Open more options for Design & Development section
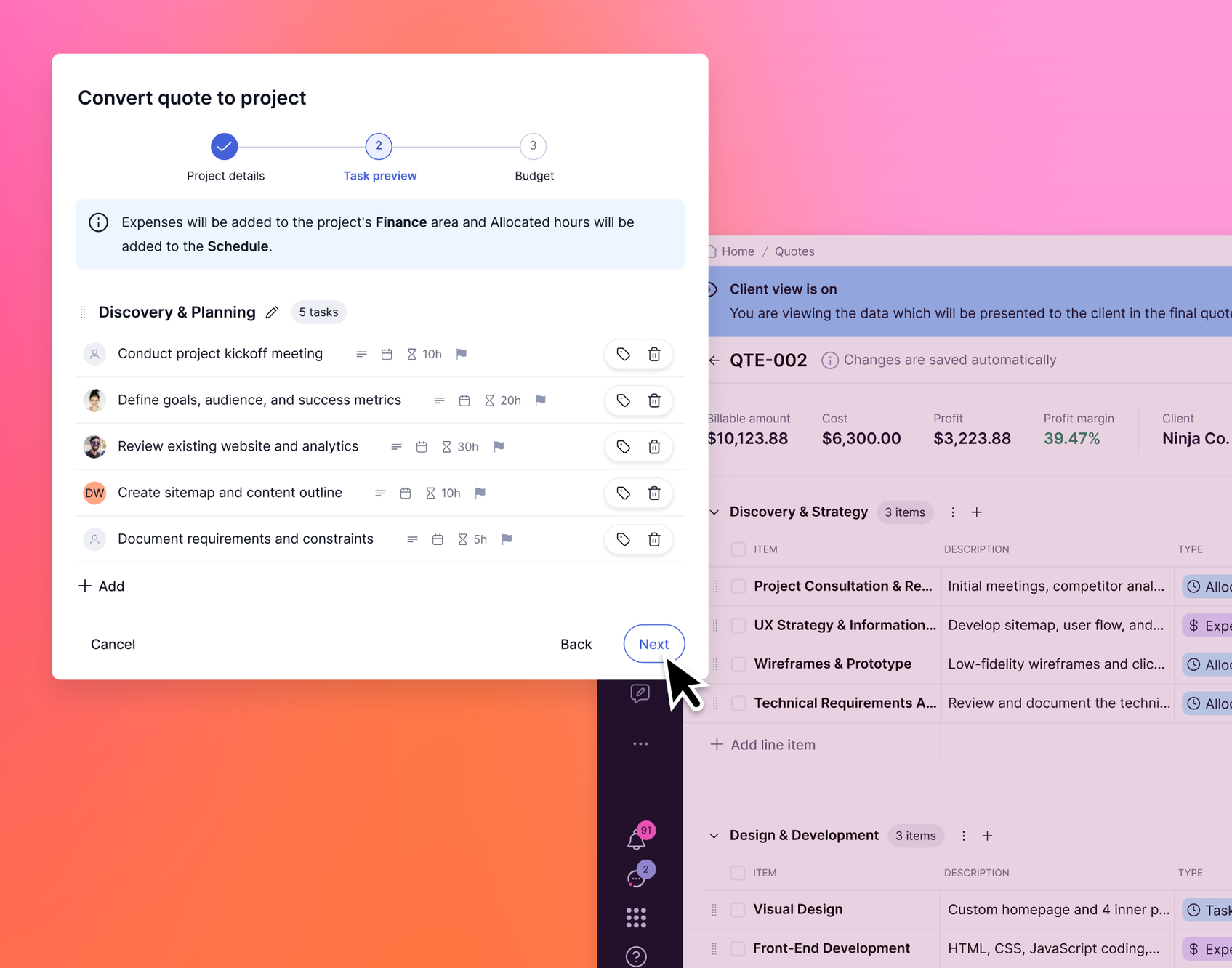 [x=964, y=836]
